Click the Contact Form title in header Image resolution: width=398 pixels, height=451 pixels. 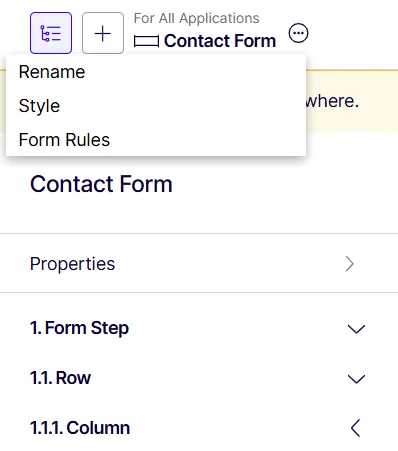pyautogui.click(x=220, y=41)
